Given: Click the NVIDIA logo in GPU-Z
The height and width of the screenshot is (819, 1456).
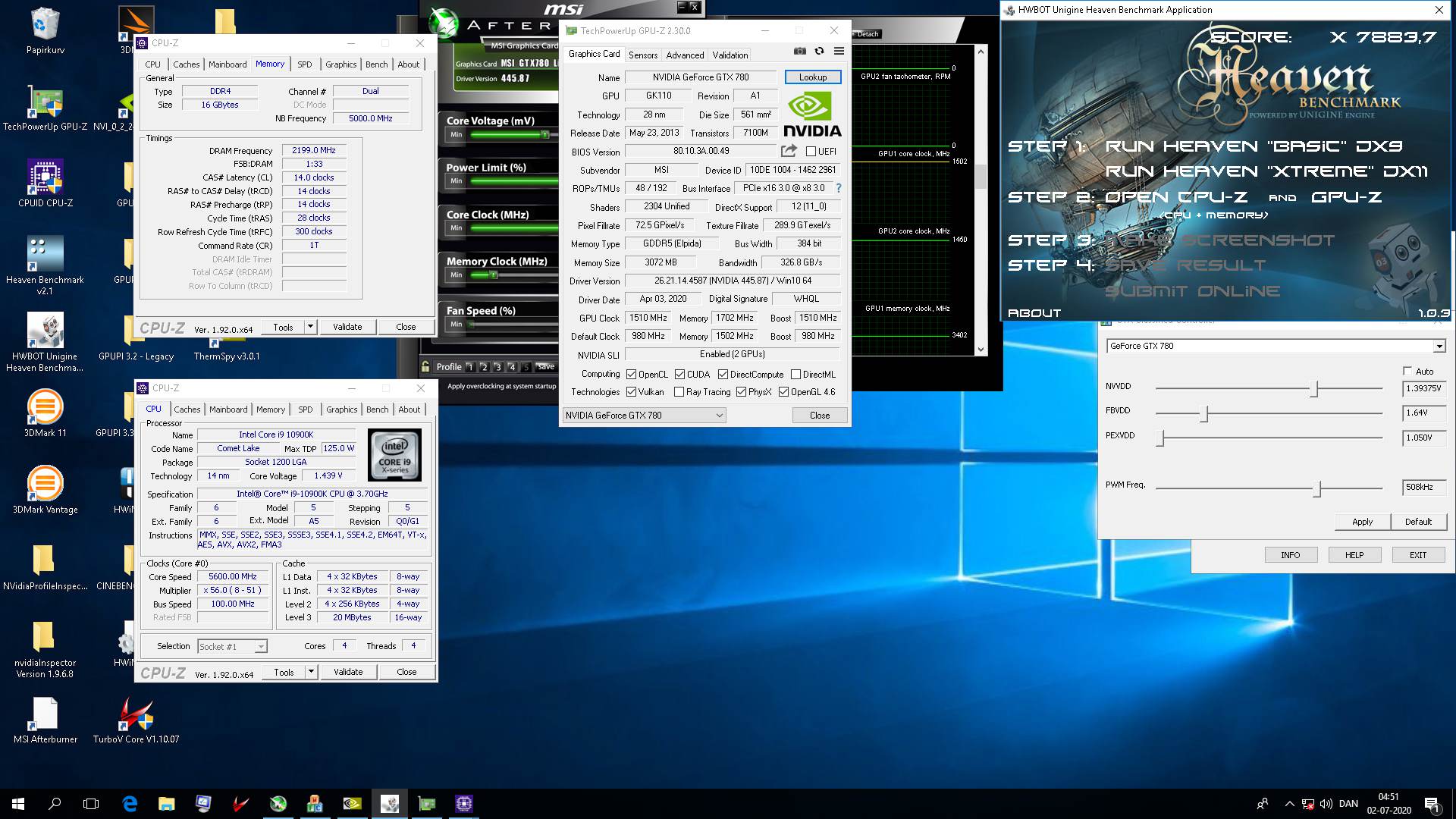Looking at the screenshot, I should tap(811, 115).
